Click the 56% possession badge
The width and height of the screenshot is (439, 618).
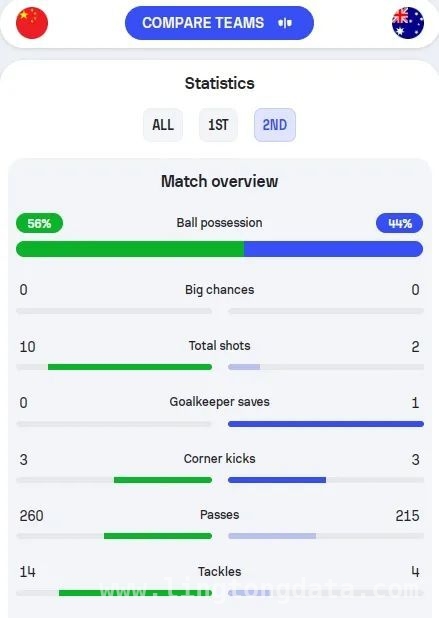click(x=39, y=223)
